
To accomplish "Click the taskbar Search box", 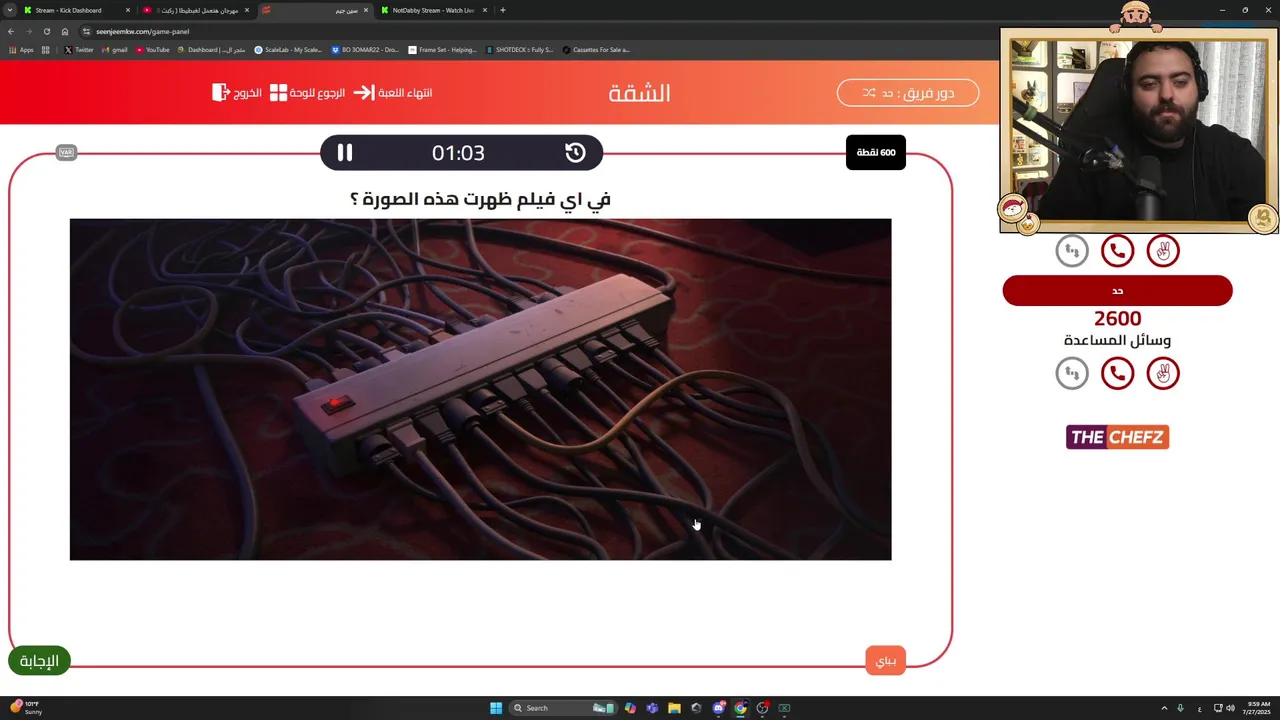I will (x=563, y=708).
